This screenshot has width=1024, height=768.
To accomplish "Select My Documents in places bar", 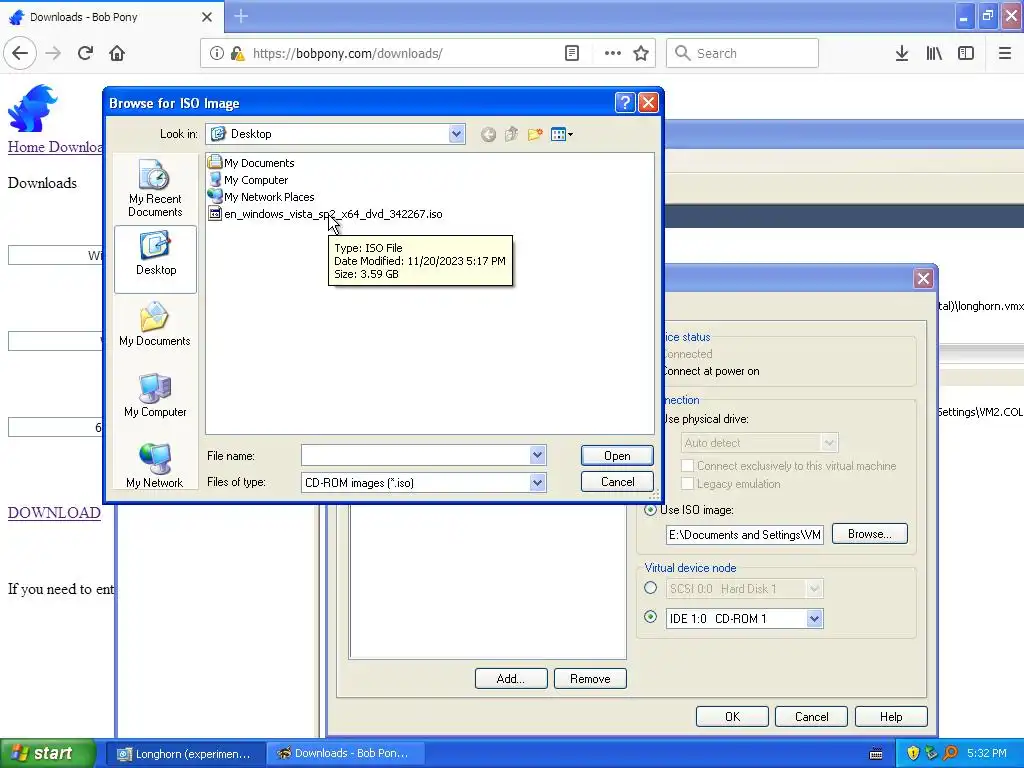I will [x=155, y=324].
